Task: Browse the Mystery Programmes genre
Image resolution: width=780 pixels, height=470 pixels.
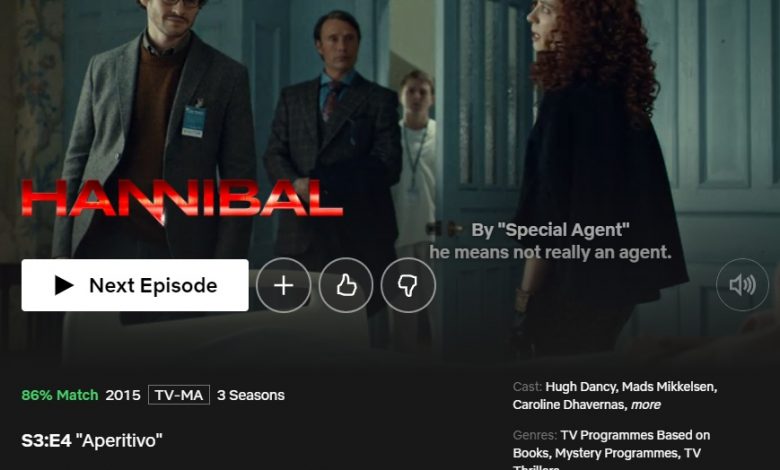Action: tap(617, 454)
